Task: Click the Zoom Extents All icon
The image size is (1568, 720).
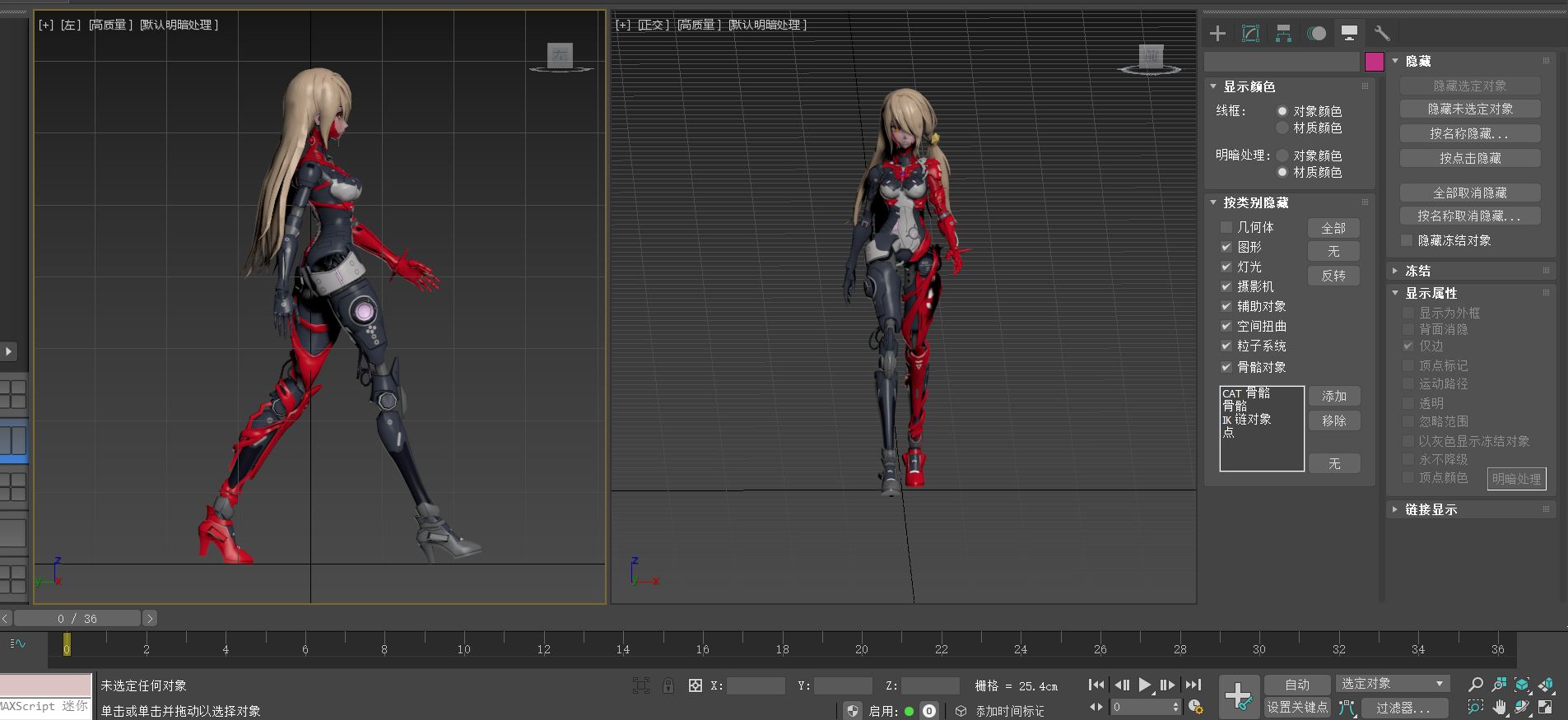Action: 1546,685
